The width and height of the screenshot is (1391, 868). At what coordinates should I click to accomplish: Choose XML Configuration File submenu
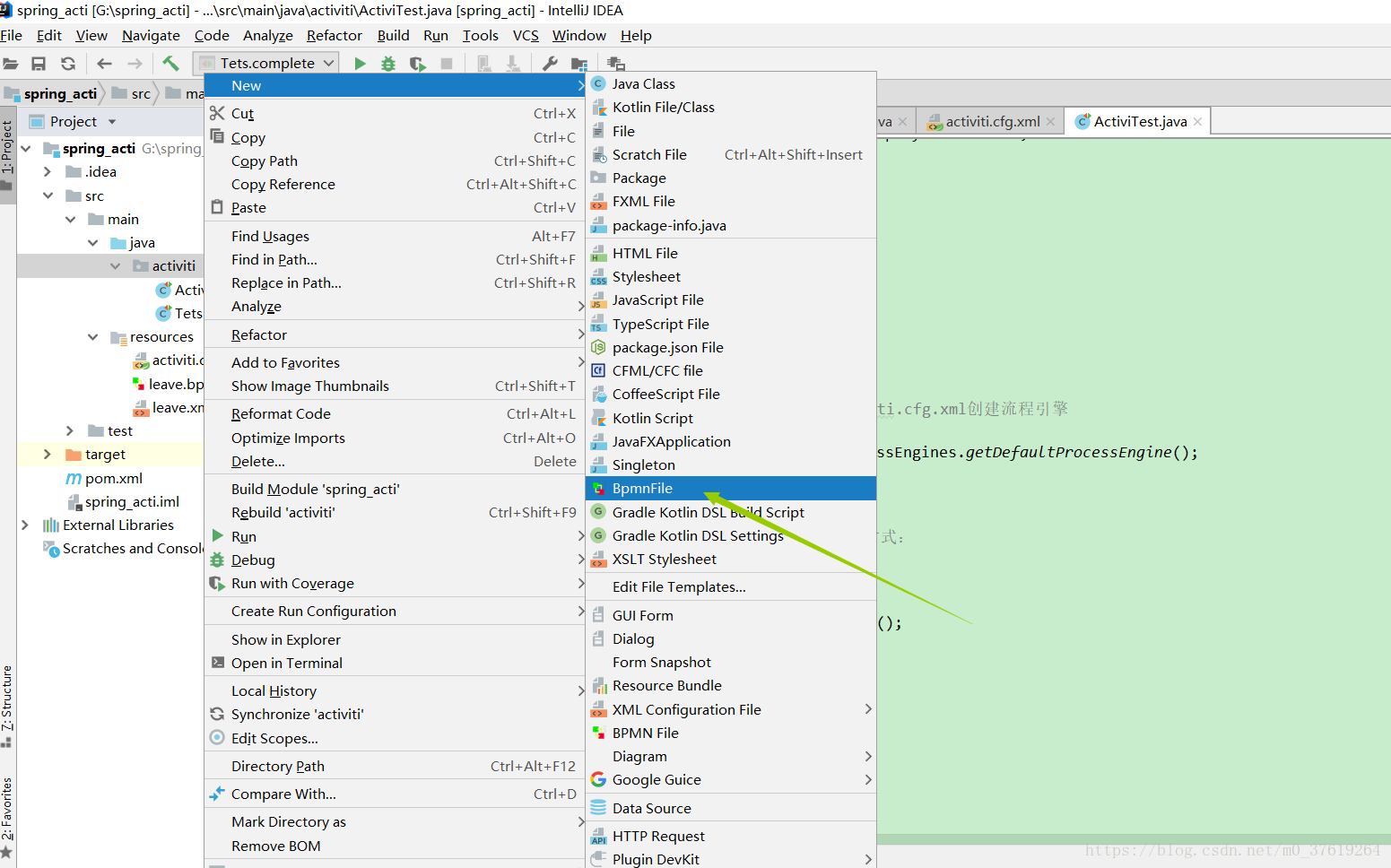point(731,710)
